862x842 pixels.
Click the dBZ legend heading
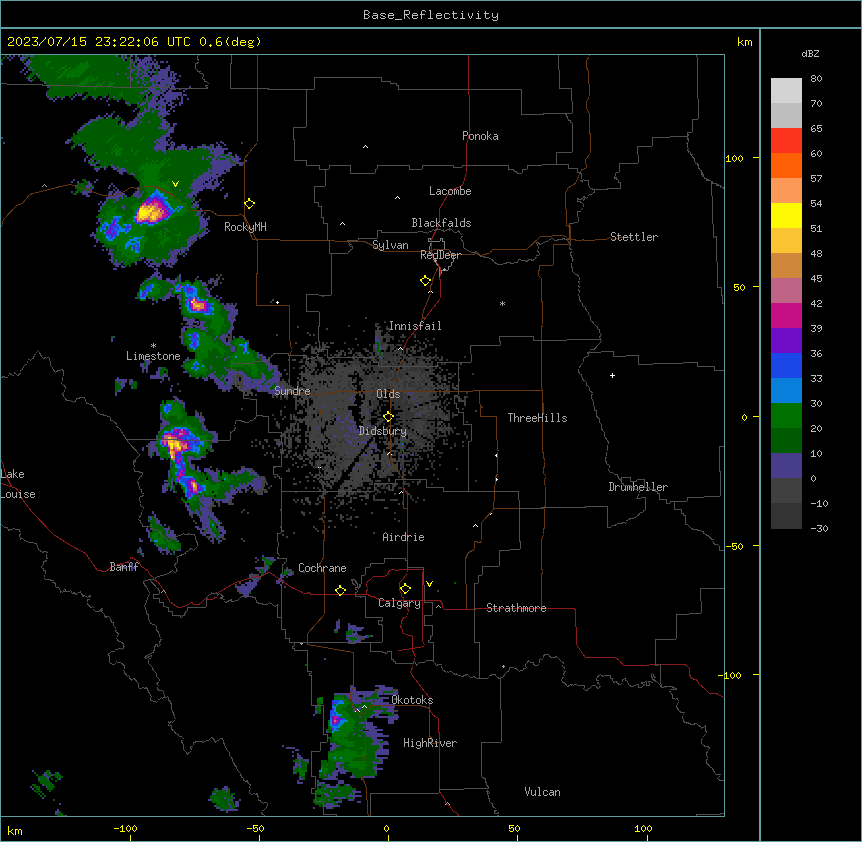point(810,53)
